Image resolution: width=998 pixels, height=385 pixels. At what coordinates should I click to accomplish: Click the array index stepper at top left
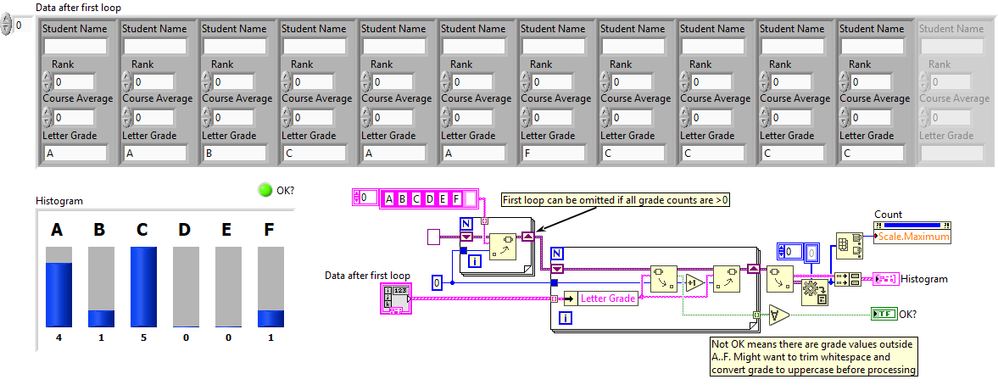tap(6, 25)
